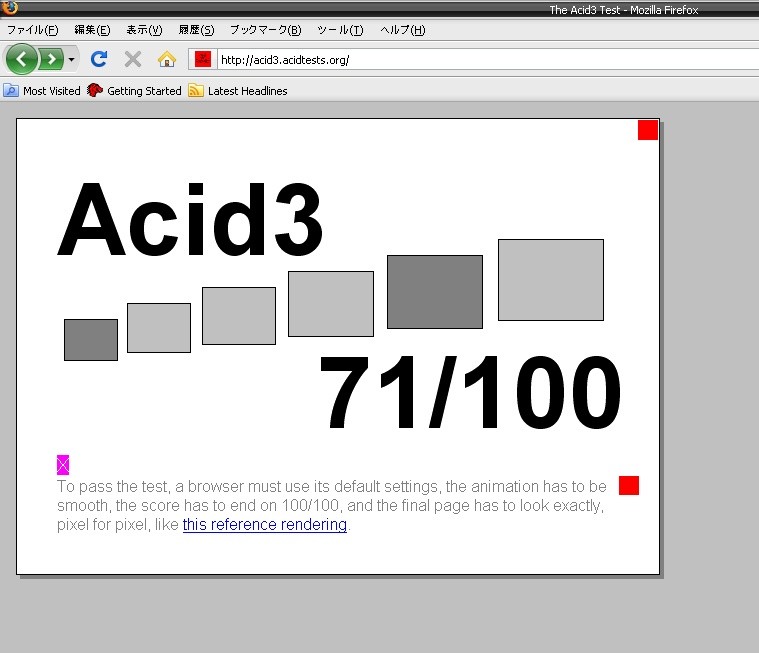Screen dimensions: 759x653
Task: Open the ファイル(F) menu
Action: (32, 30)
